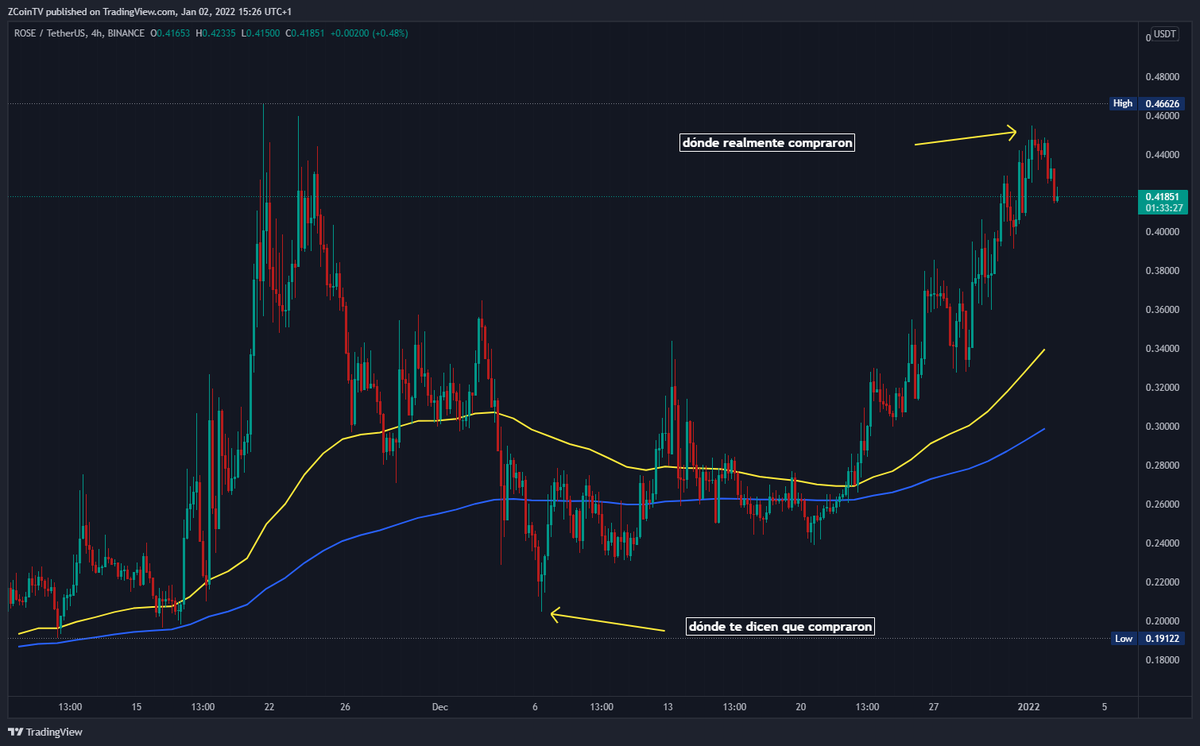The image size is (1200, 746).
Task: Select the 'dónde te dicen que compraron' text note
Action: (781, 627)
